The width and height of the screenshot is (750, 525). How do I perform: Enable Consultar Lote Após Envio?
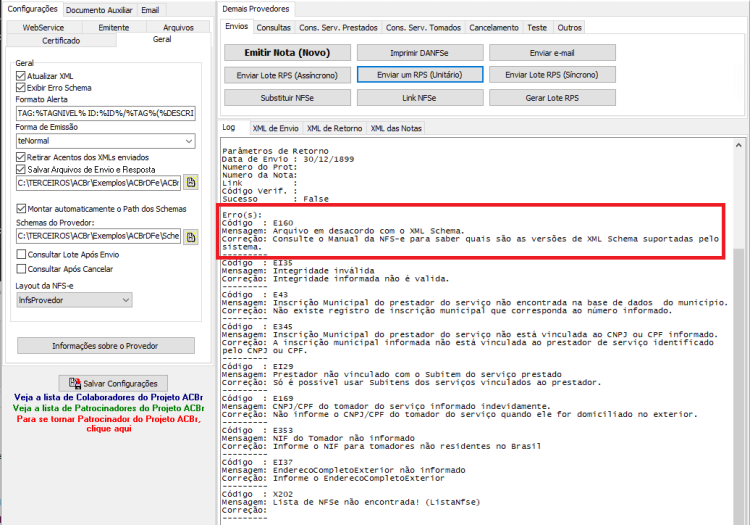click(x=21, y=254)
